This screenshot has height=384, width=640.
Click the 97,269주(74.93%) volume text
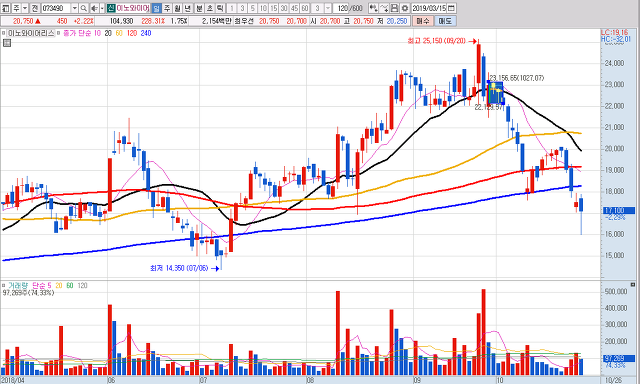pyautogui.click(x=28, y=293)
